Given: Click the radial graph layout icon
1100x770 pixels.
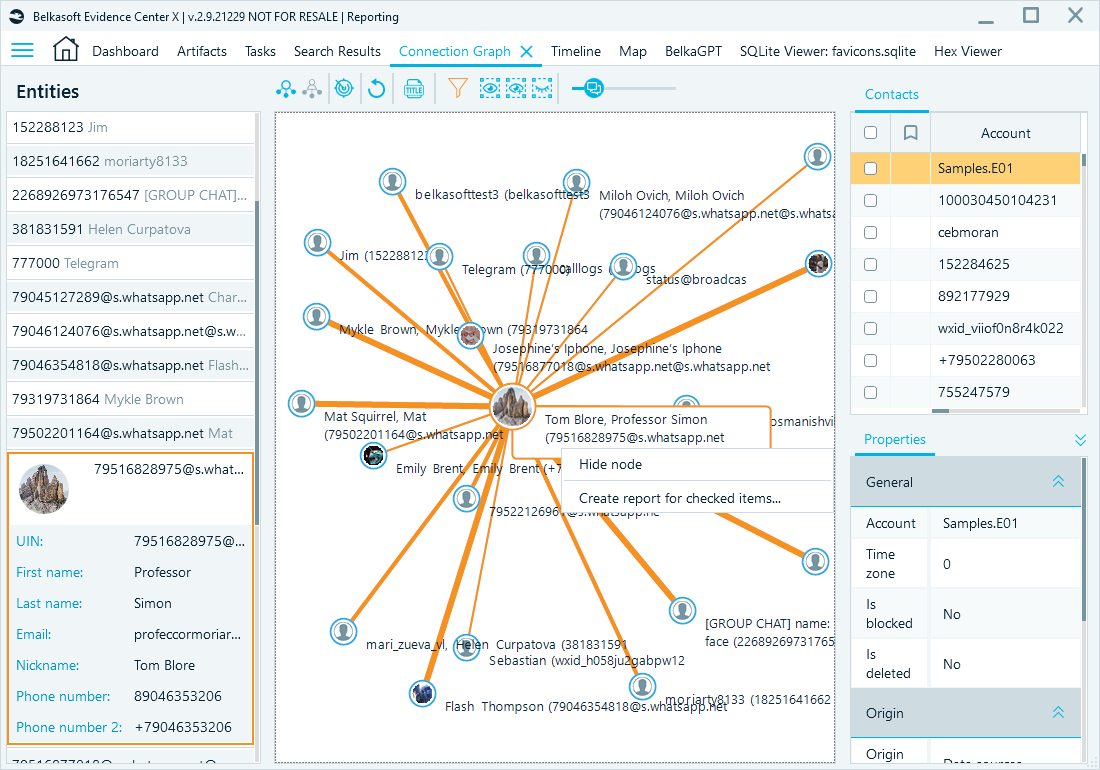Looking at the screenshot, I should click(x=287, y=88).
